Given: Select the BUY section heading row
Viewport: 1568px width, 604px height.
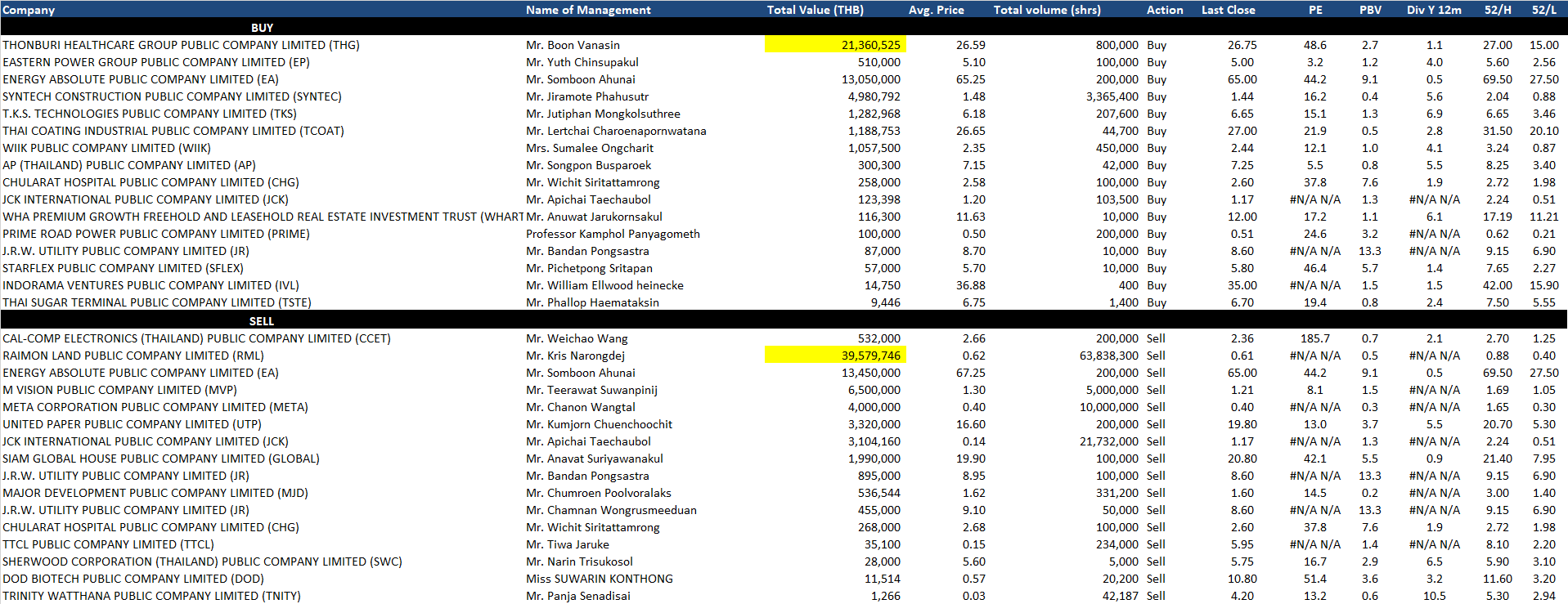Looking at the screenshot, I should (x=262, y=28).
